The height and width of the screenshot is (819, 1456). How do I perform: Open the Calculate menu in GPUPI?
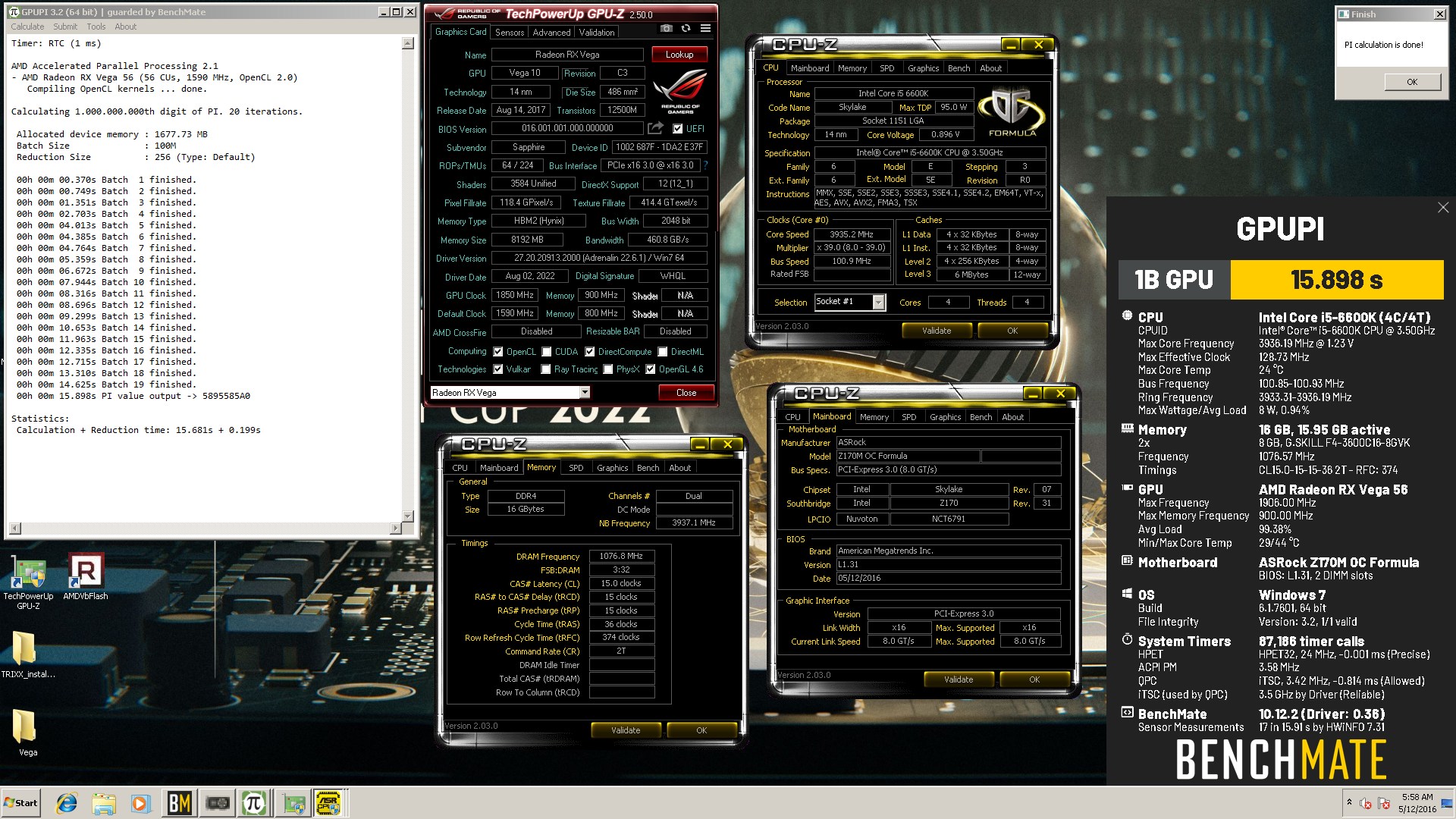point(27,27)
